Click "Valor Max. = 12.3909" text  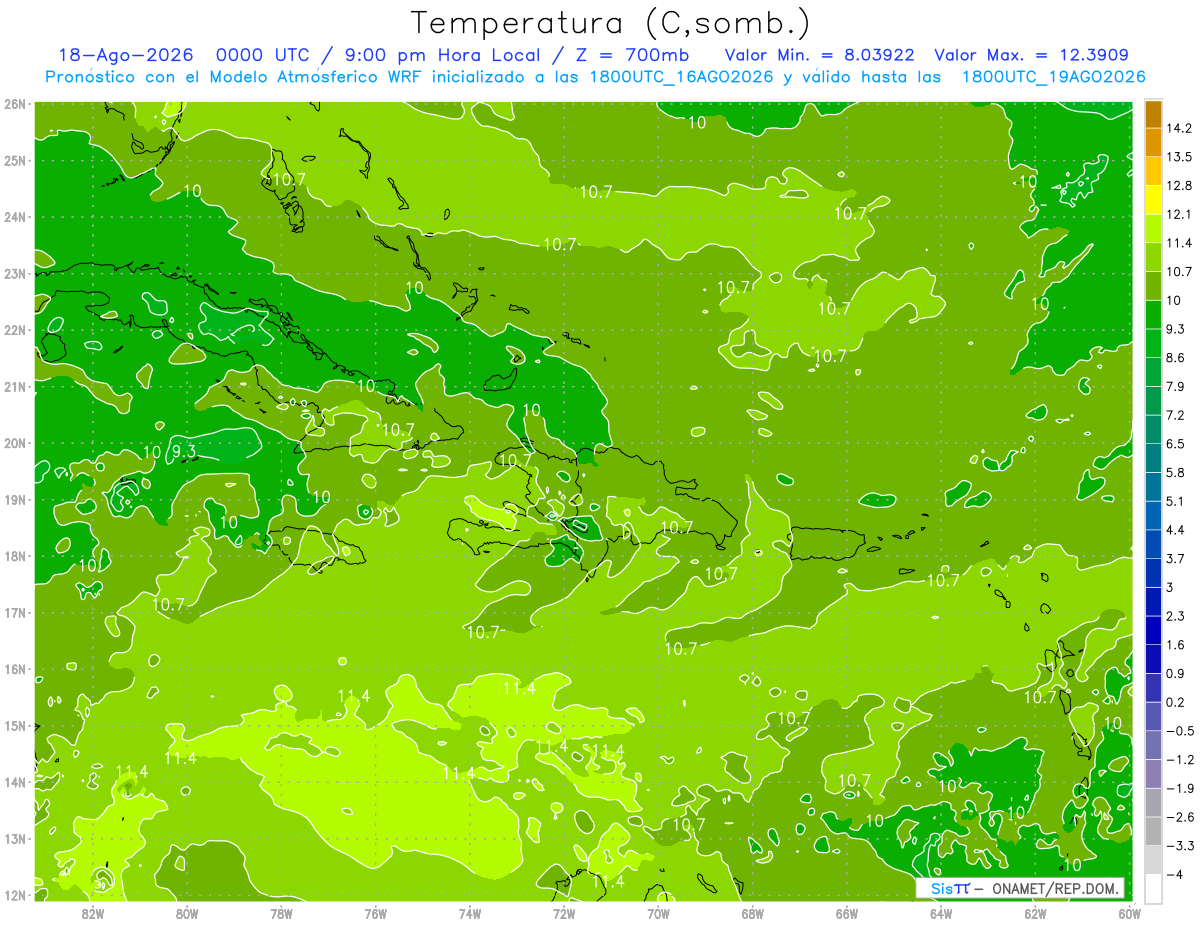point(1032,55)
